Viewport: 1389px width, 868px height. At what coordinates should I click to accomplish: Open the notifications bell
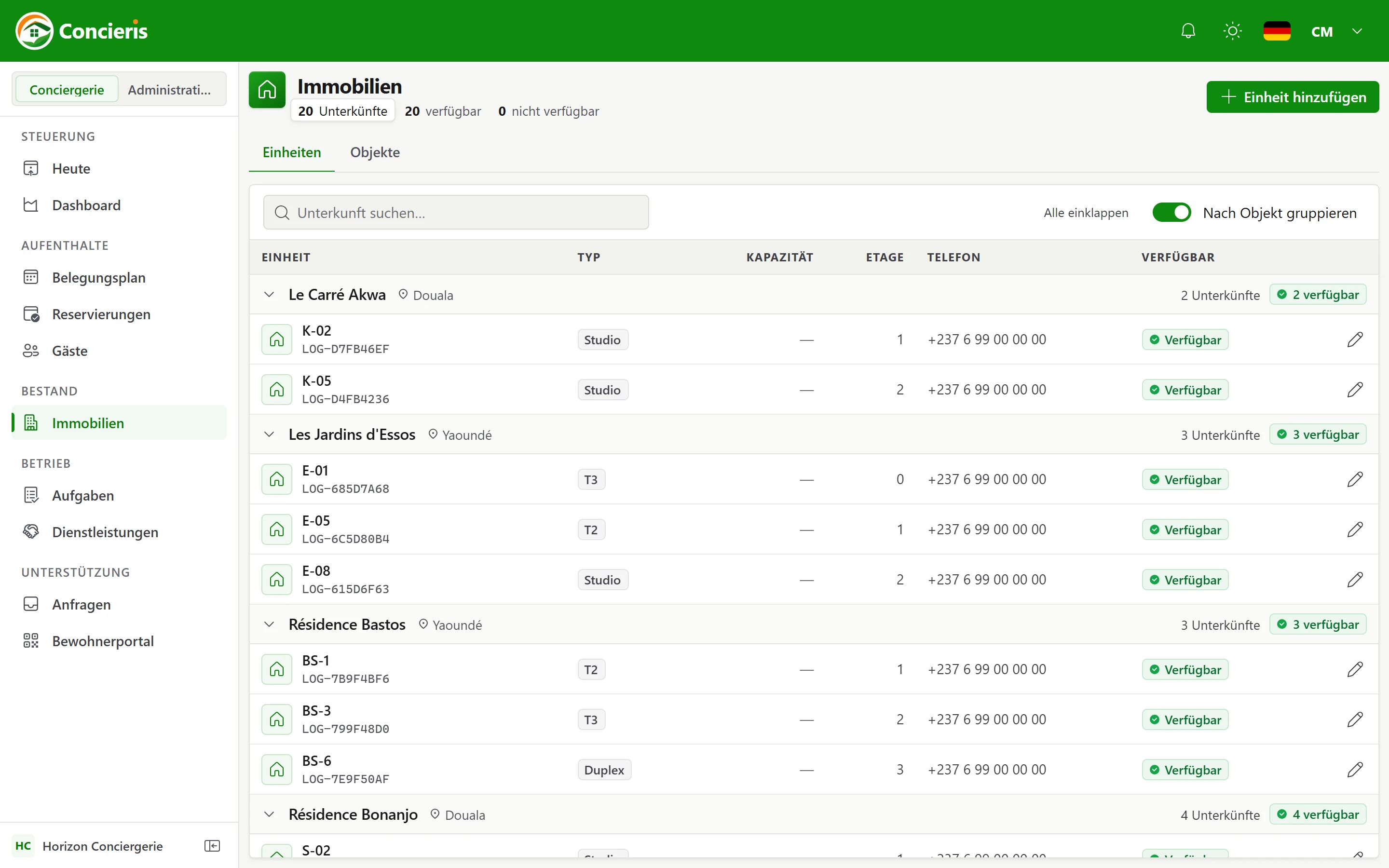tap(1188, 31)
